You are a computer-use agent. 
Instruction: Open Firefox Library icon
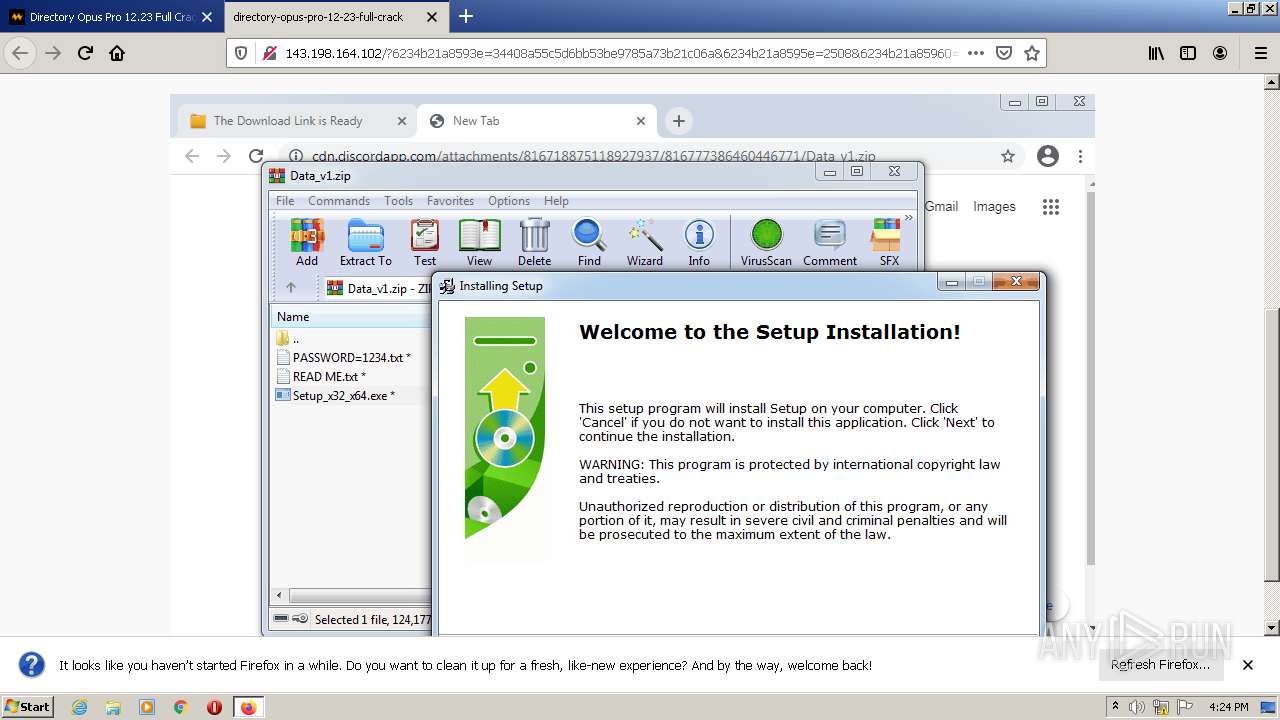1156,53
